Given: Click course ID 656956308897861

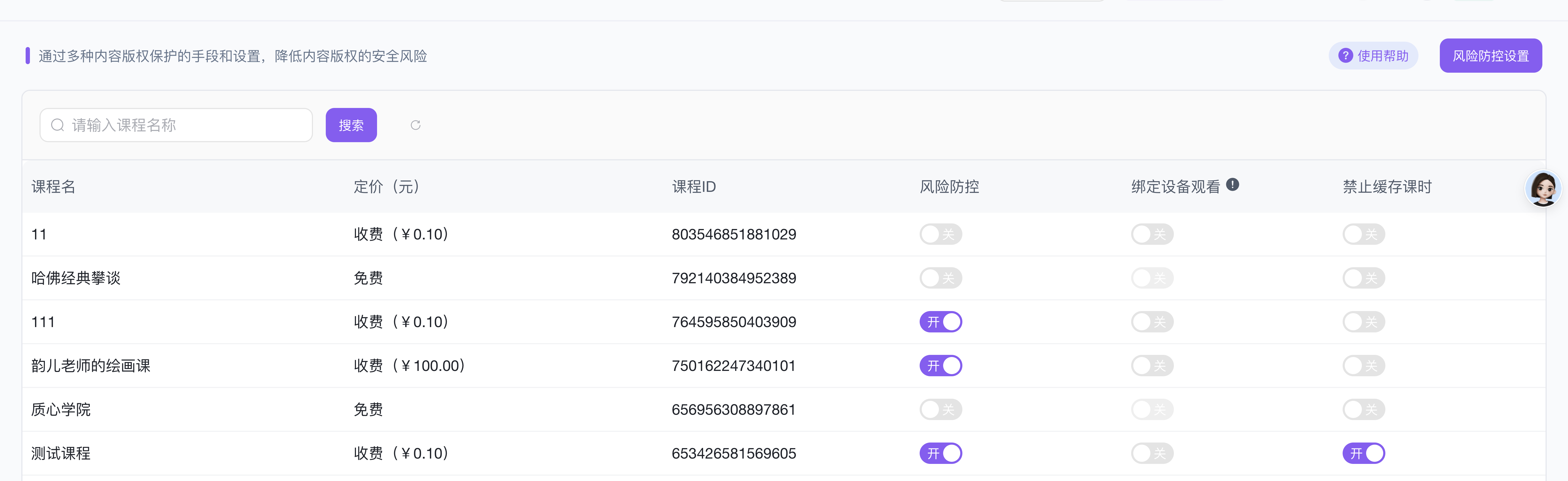Looking at the screenshot, I should click(734, 410).
